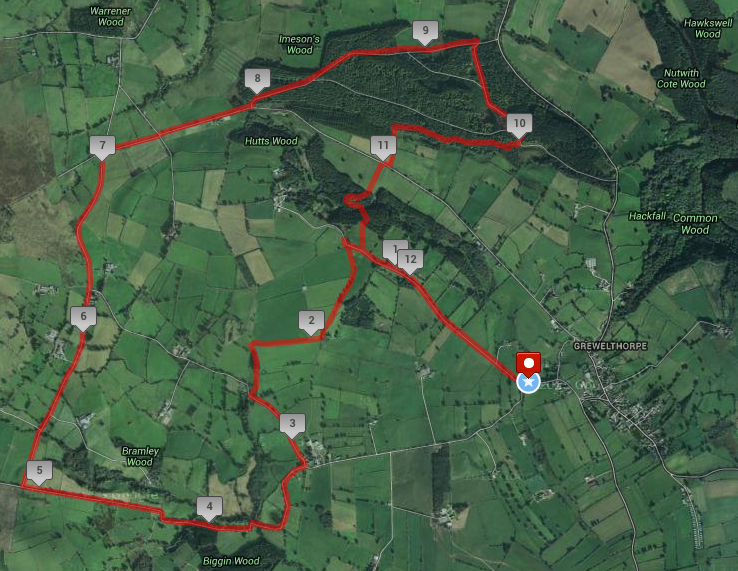Select the mile 5 marker

pyautogui.click(x=39, y=472)
